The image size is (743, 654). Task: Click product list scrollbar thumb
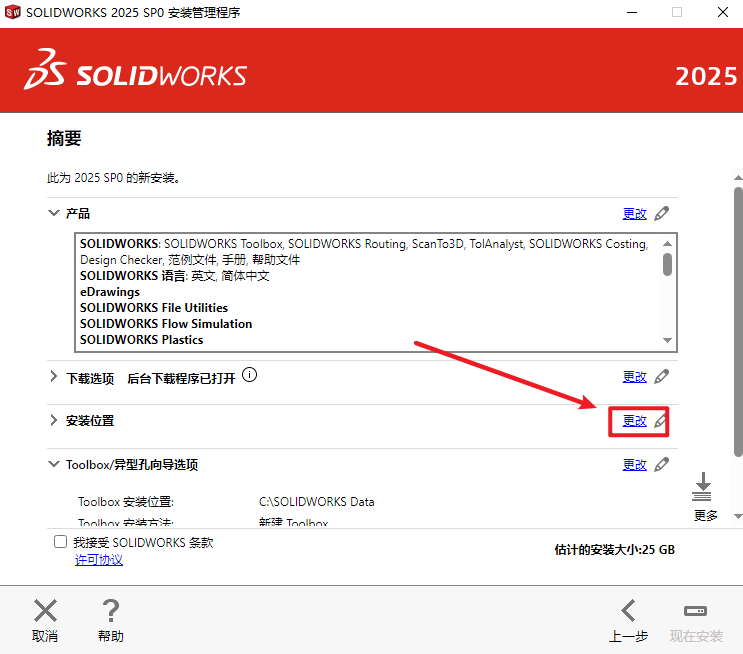tap(668, 264)
